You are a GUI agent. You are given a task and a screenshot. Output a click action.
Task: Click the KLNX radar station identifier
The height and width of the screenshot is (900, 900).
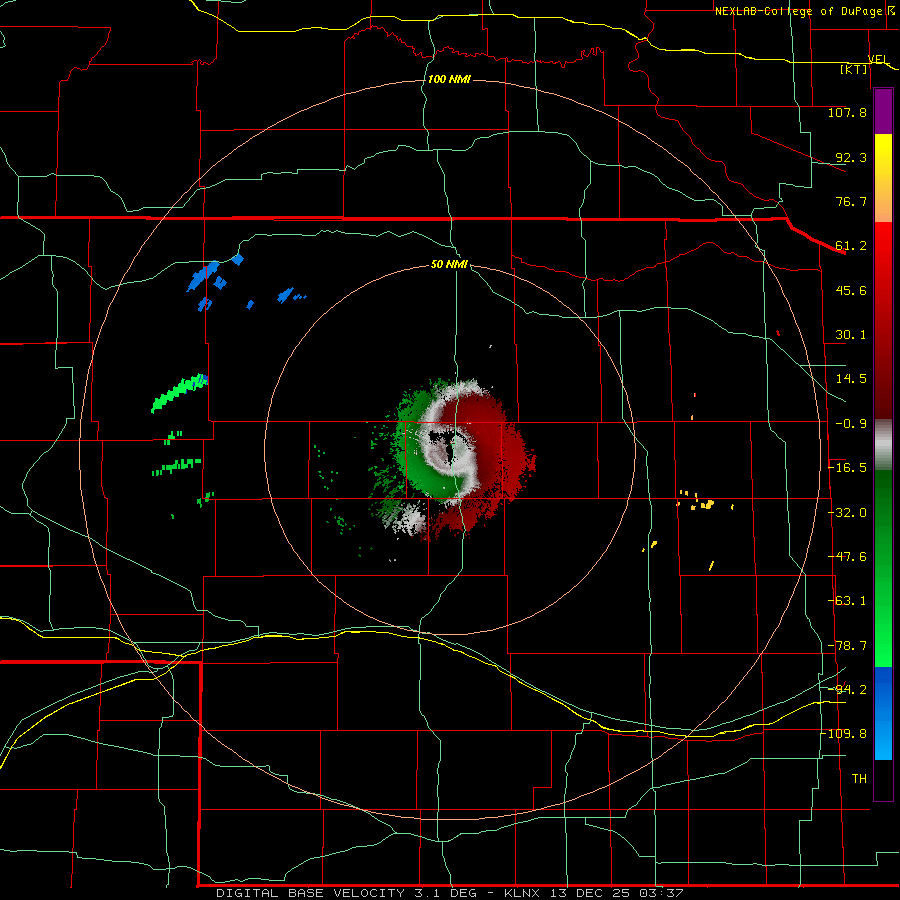pyautogui.click(x=522, y=893)
